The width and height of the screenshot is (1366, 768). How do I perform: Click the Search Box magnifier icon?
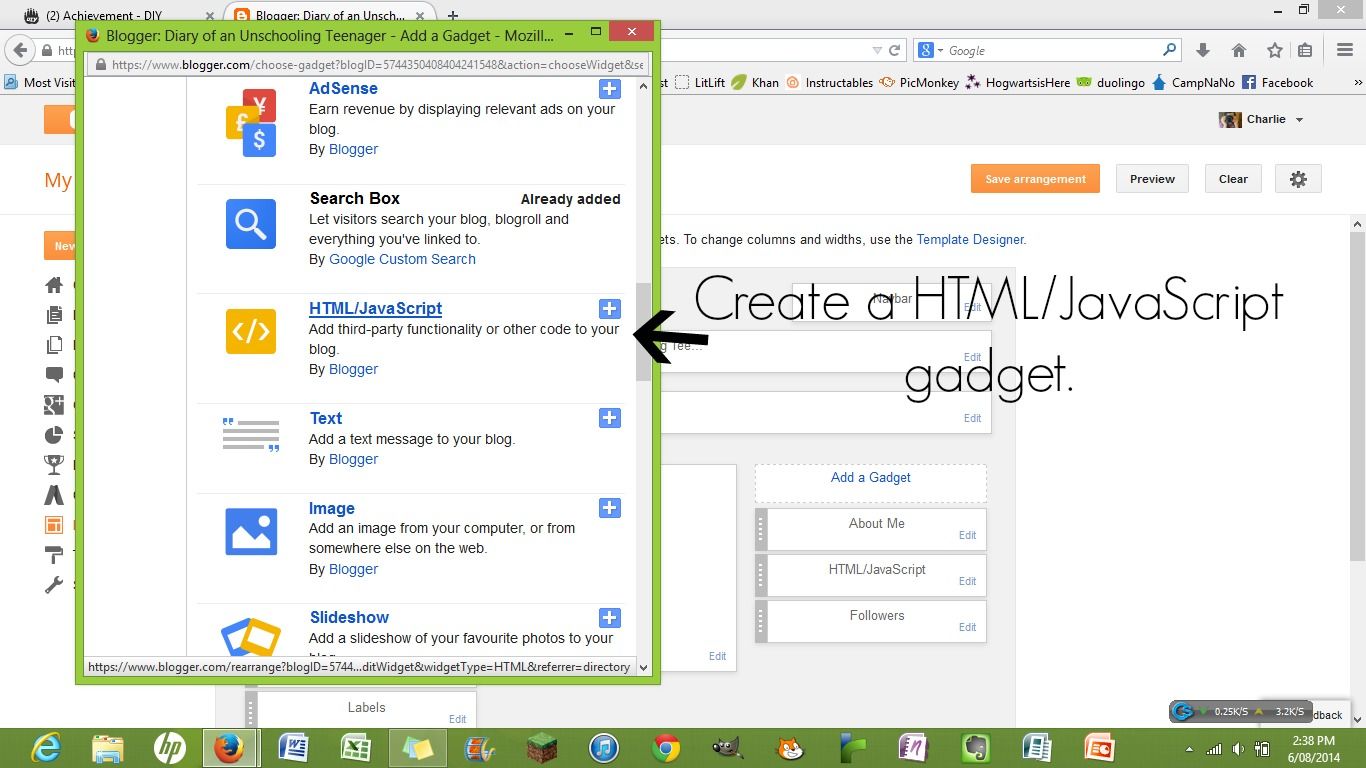[x=250, y=224]
